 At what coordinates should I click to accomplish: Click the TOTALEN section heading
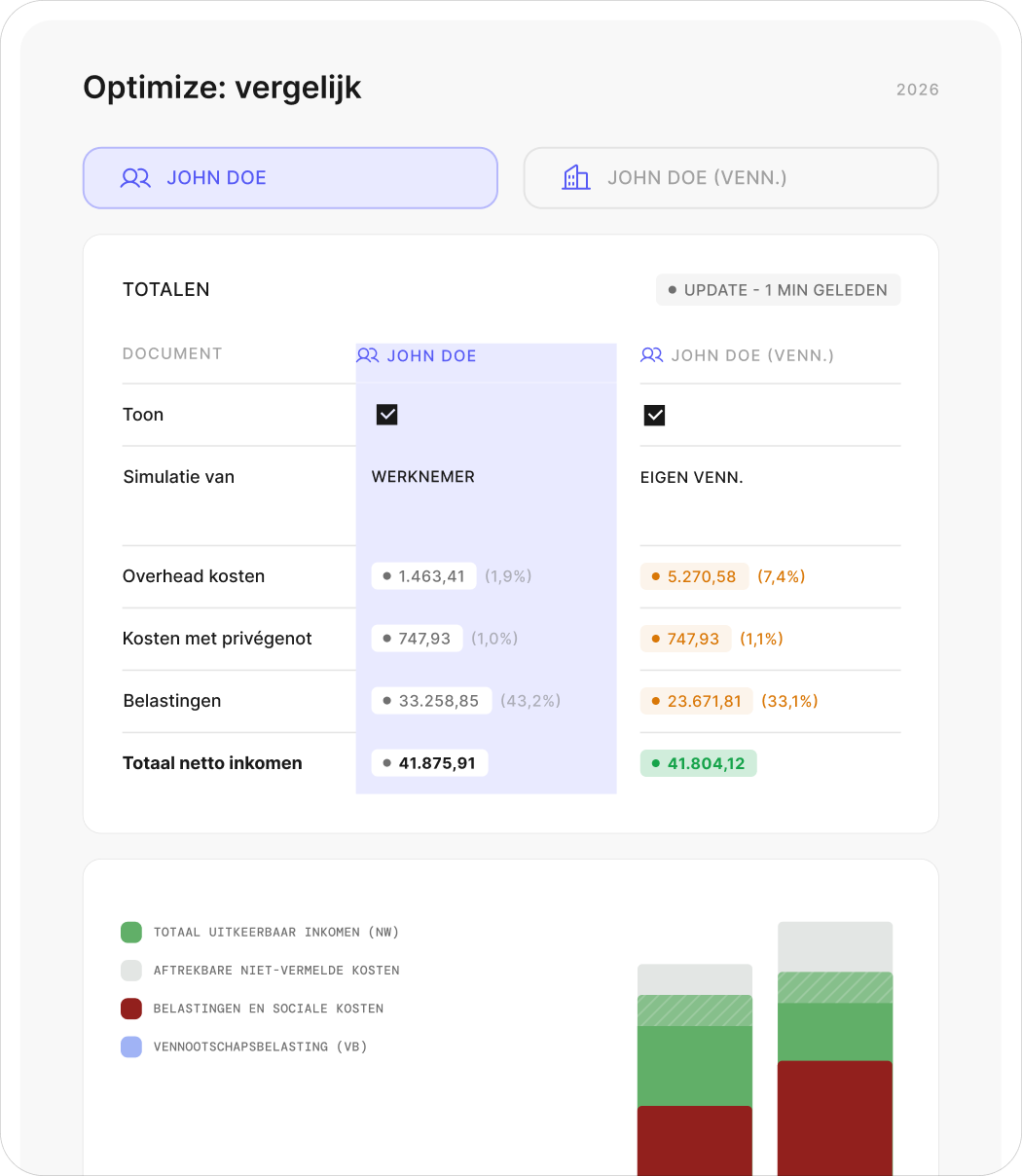pyautogui.click(x=166, y=290)
